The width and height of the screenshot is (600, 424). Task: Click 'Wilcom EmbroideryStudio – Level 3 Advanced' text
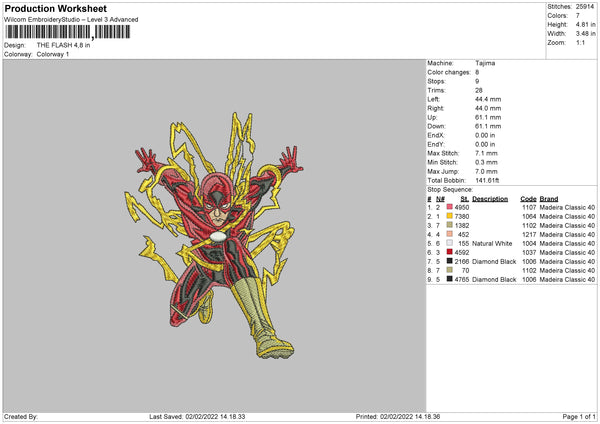[71, 20]
